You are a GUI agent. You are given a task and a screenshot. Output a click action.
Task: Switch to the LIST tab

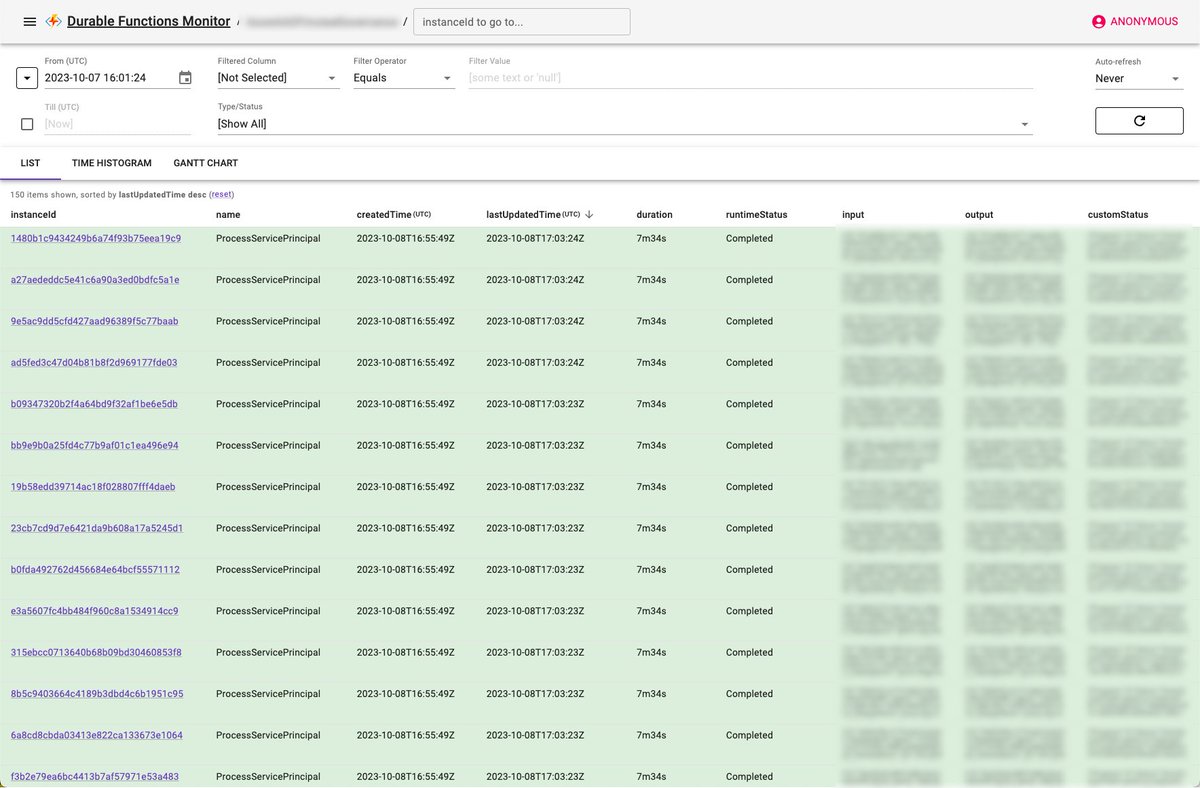(30, 163)
